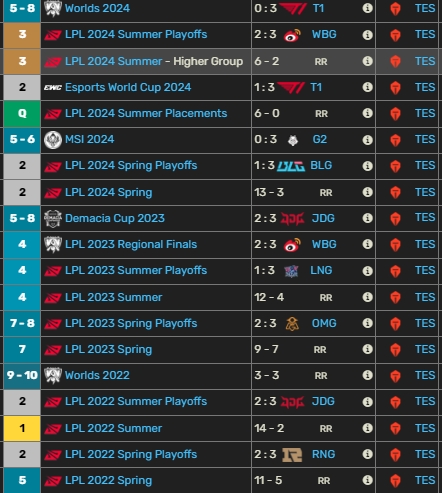This screenshot has width=442, height=493.
Task: Click the G2 team logo icon
Action: (x=293, y=140)
